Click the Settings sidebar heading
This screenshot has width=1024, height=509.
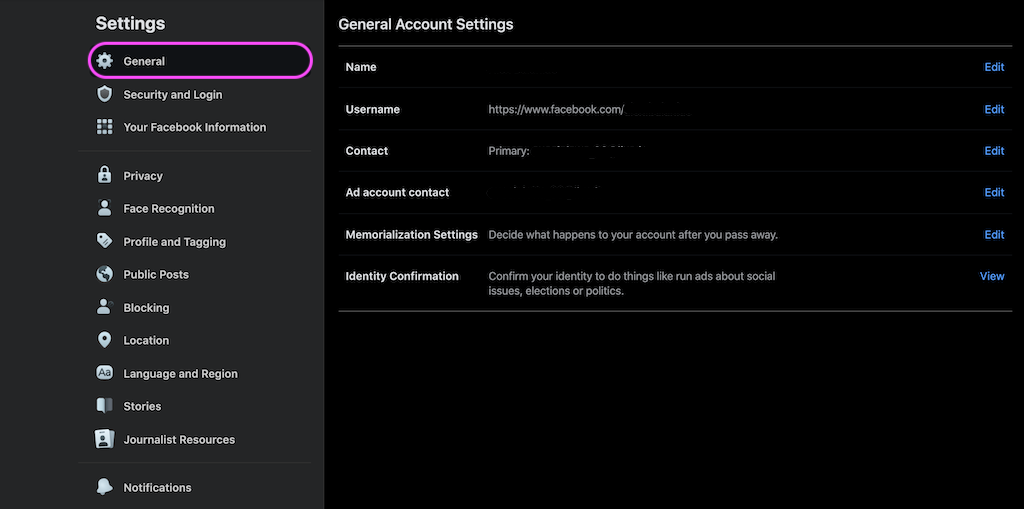click(x=130, y=24)
